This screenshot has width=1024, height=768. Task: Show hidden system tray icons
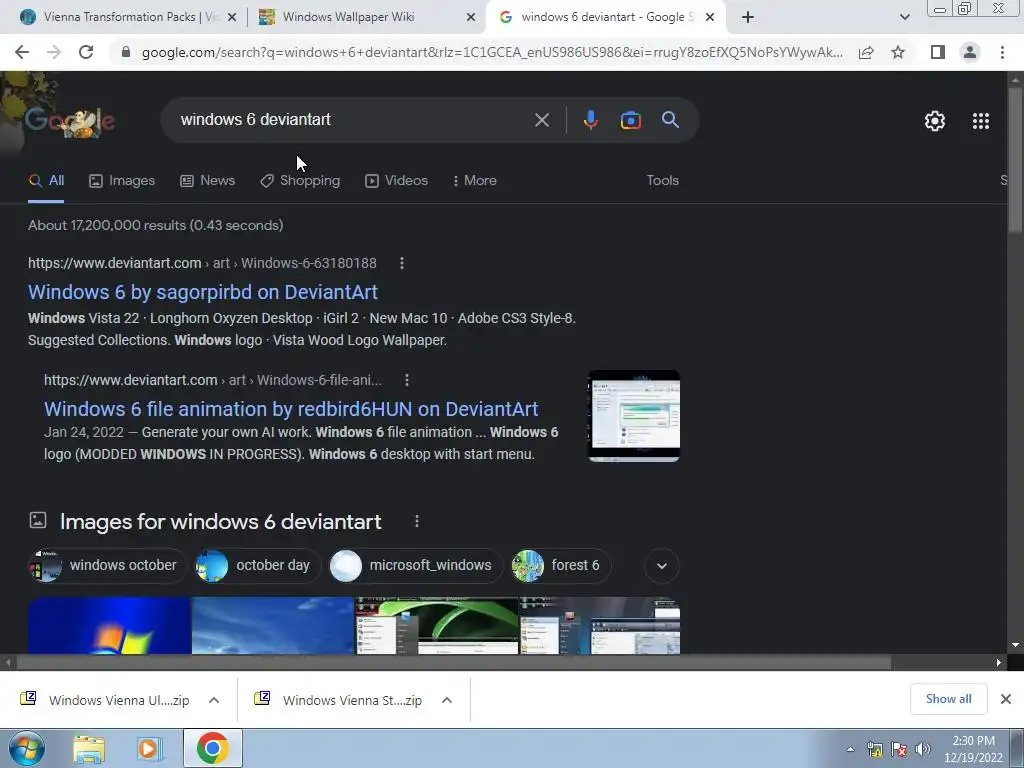850,749
